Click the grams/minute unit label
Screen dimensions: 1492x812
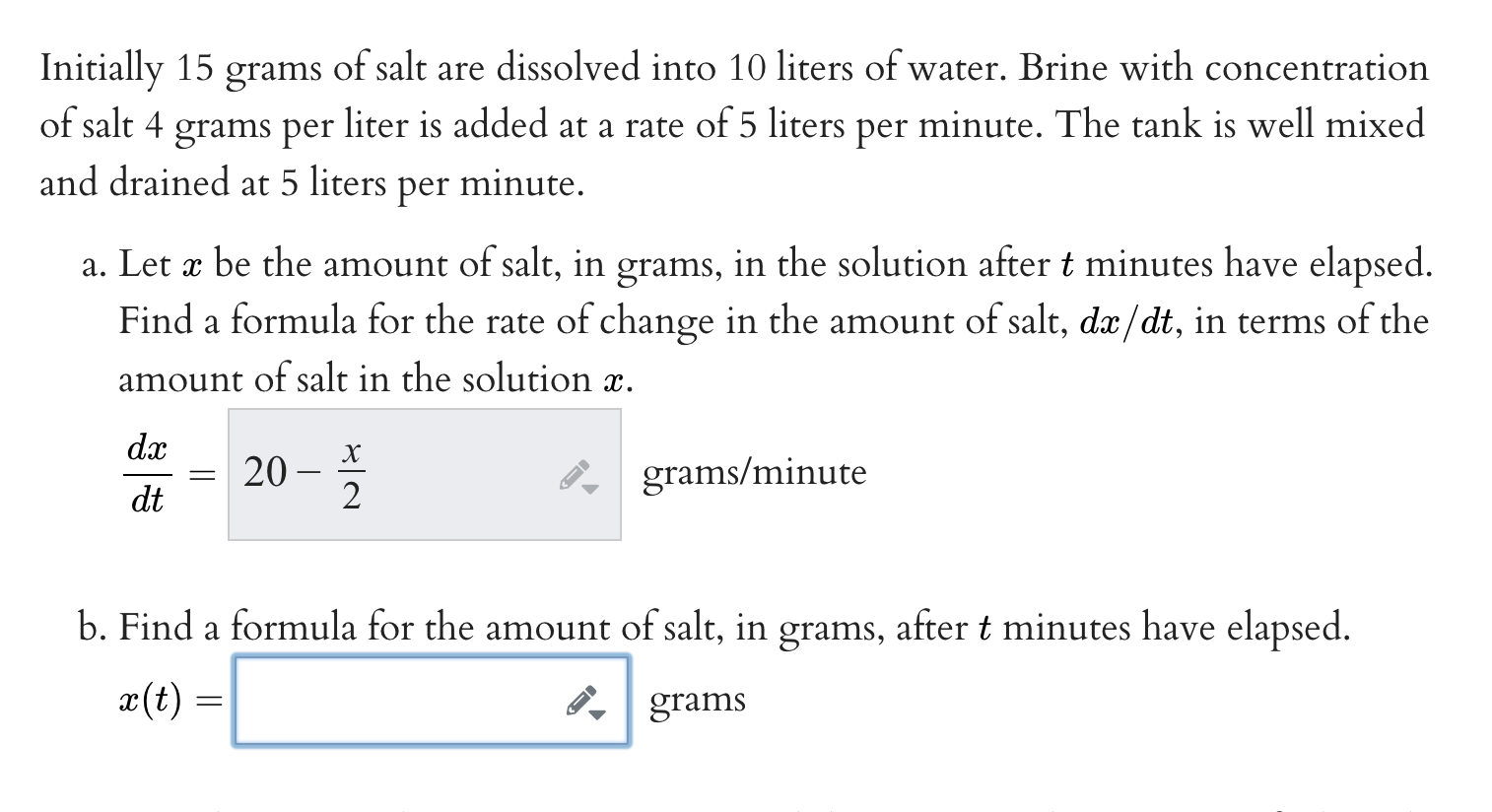pyautogui.click(x=754, y=473)
